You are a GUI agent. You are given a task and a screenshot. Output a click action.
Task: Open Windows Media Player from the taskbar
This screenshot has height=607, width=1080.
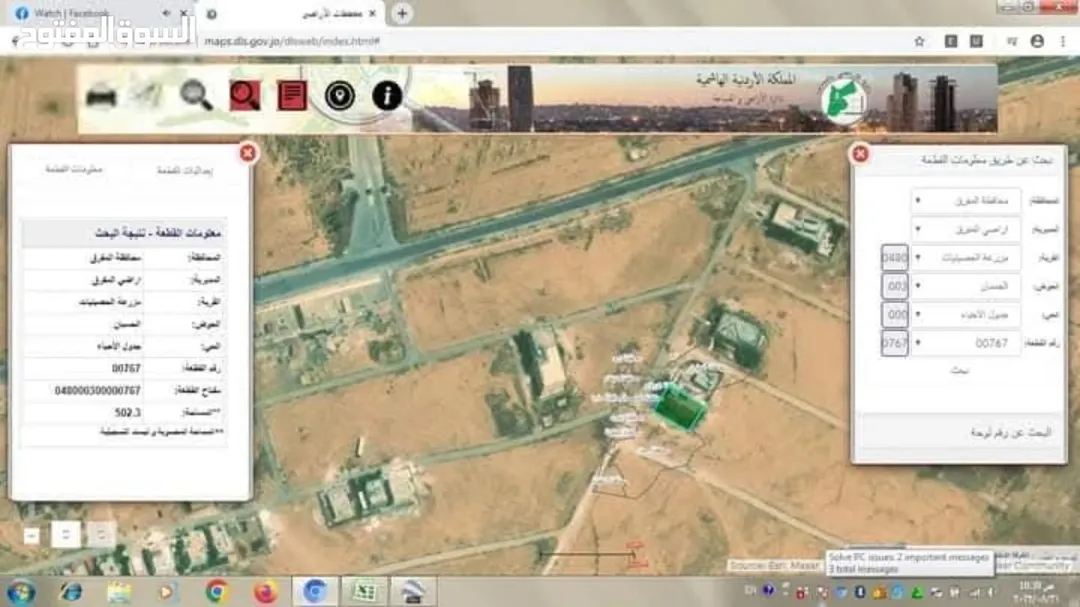pos(167,592)
